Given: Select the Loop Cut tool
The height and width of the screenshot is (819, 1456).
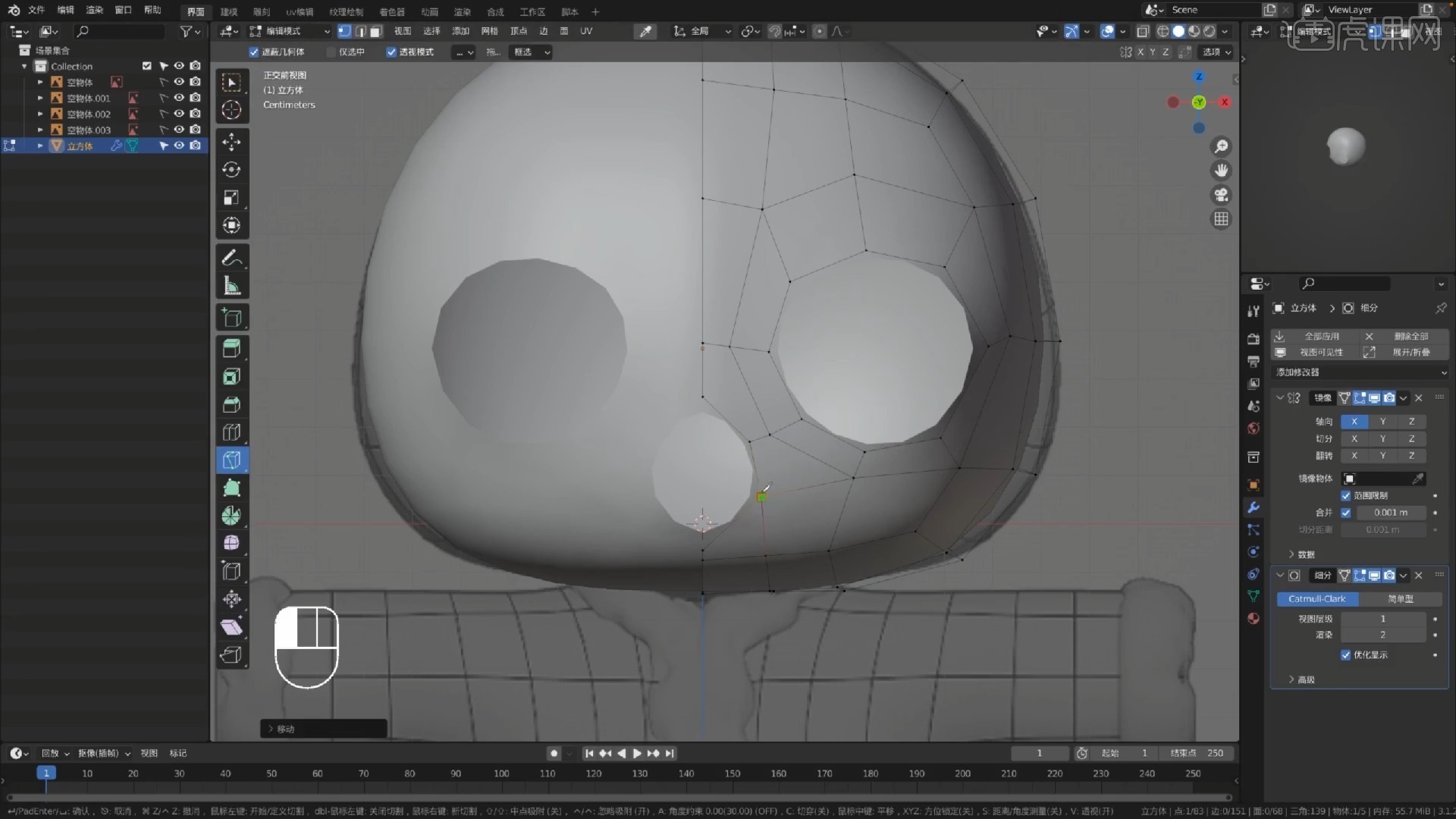Looking at the screenshot, I should coord(232,433).
